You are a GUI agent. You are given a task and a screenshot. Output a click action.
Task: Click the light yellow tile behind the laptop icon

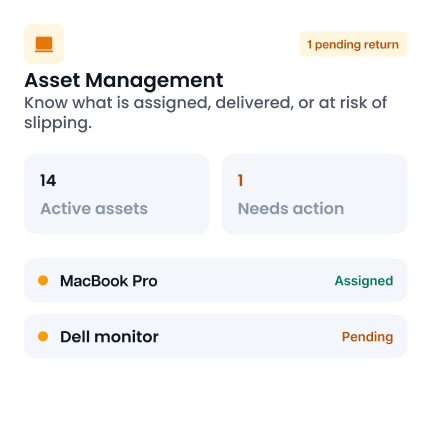tap(44, 44)
